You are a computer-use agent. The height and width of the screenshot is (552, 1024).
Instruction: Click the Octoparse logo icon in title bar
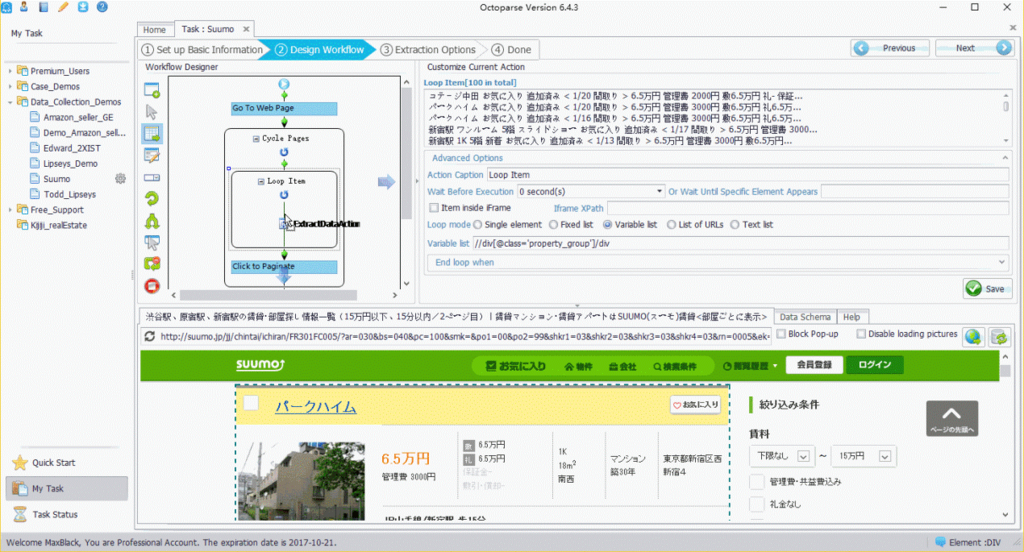(x=6, y=7)
